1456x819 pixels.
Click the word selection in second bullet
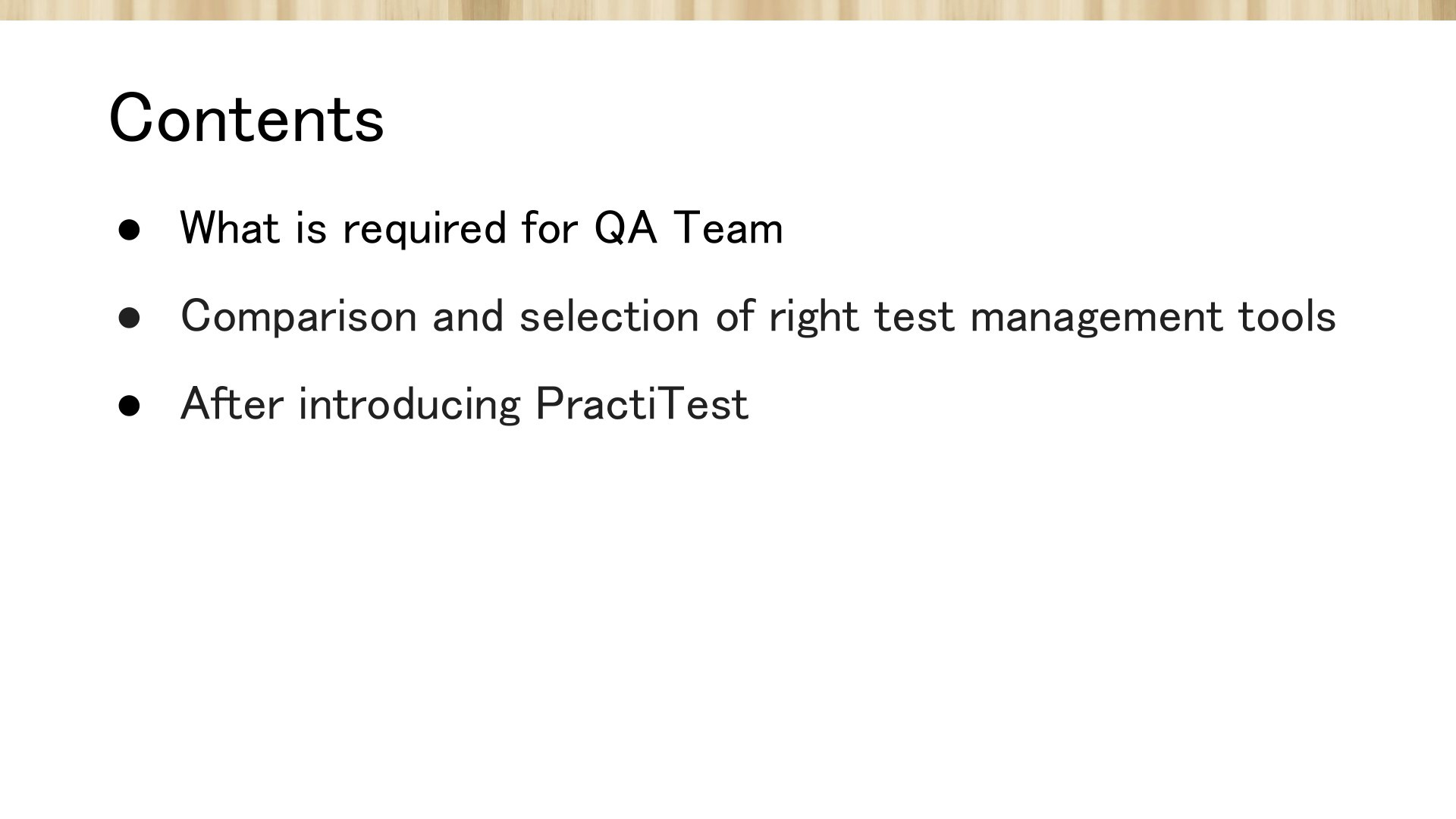609,316
